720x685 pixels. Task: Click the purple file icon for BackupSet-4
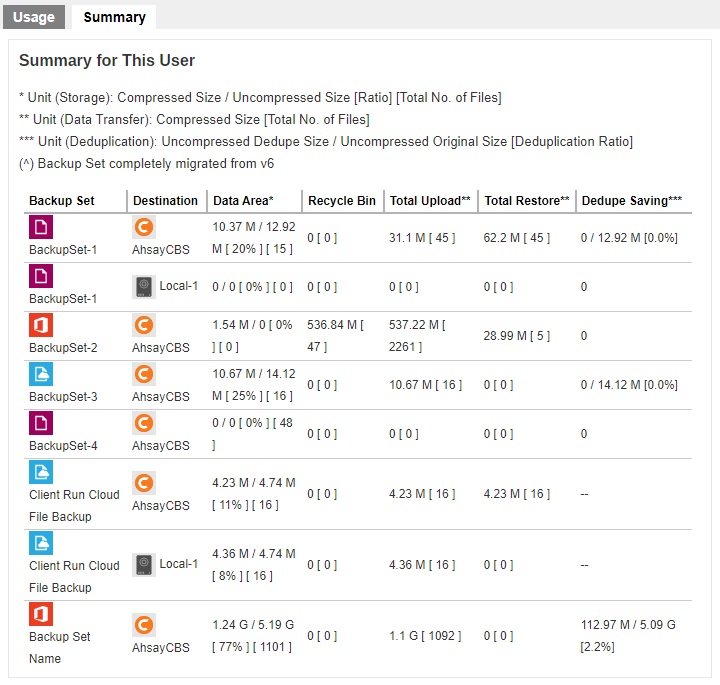pyautogui.click(x=41, y=423)
